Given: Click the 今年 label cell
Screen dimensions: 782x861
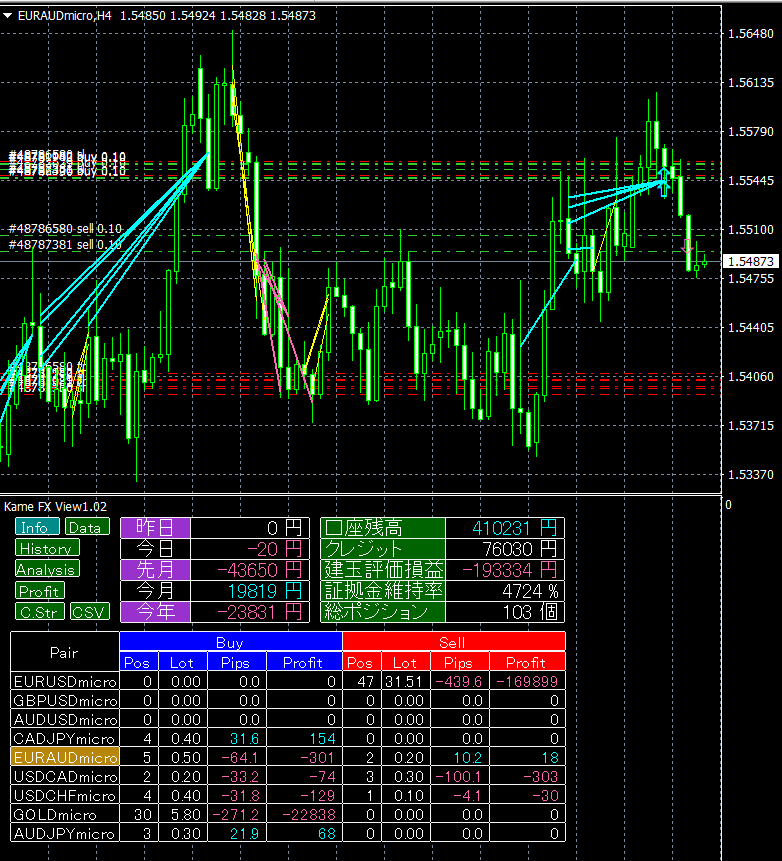Looking at the screenshot, I should click(x=155, y=612).
